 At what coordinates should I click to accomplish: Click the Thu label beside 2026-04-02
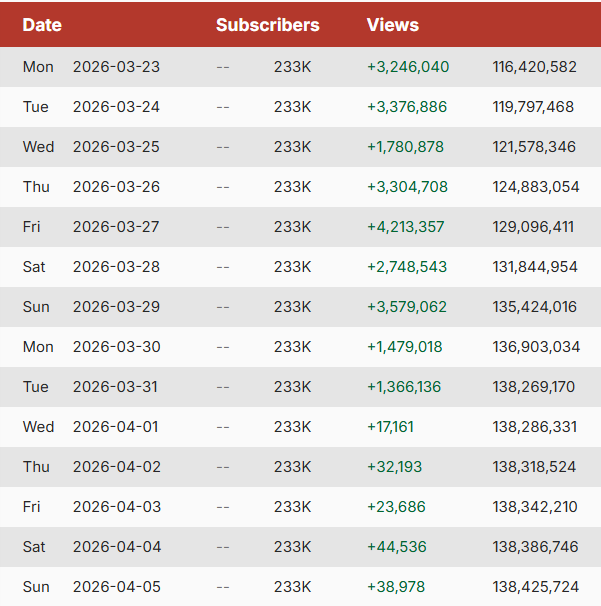36,467
